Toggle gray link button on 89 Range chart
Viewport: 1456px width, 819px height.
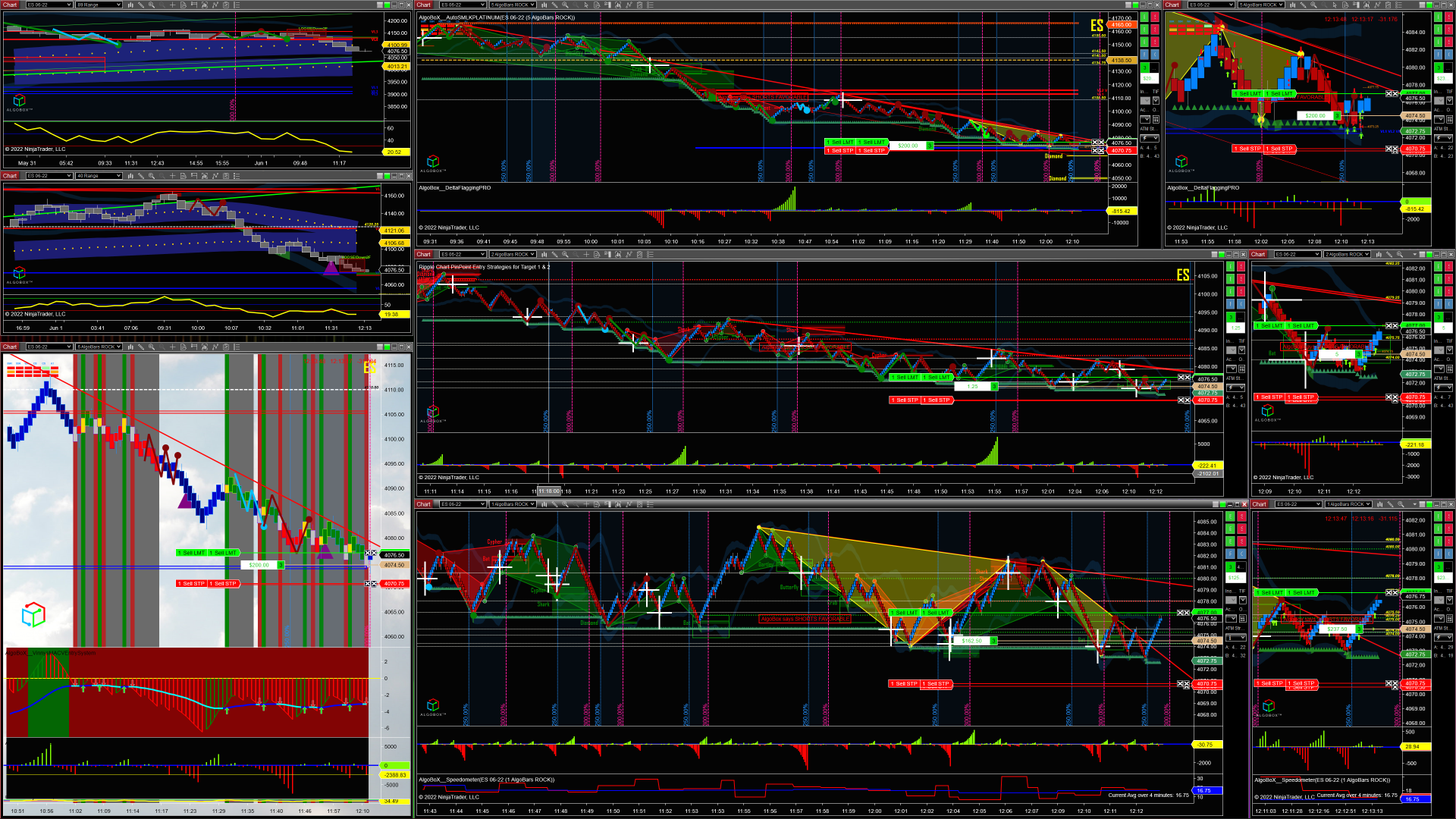(x=380, y=5)
